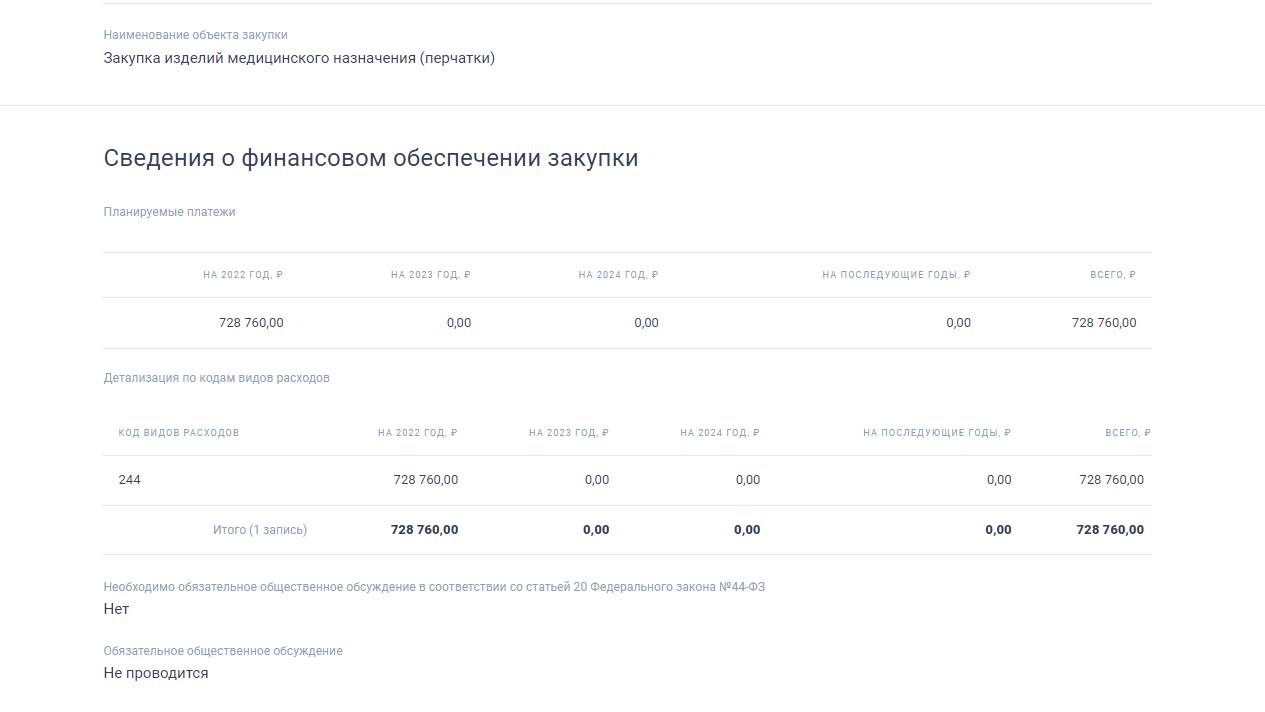Click the 'ВСЕГО' column header
The image size is (1265, 712).
tap(1112, 273)
